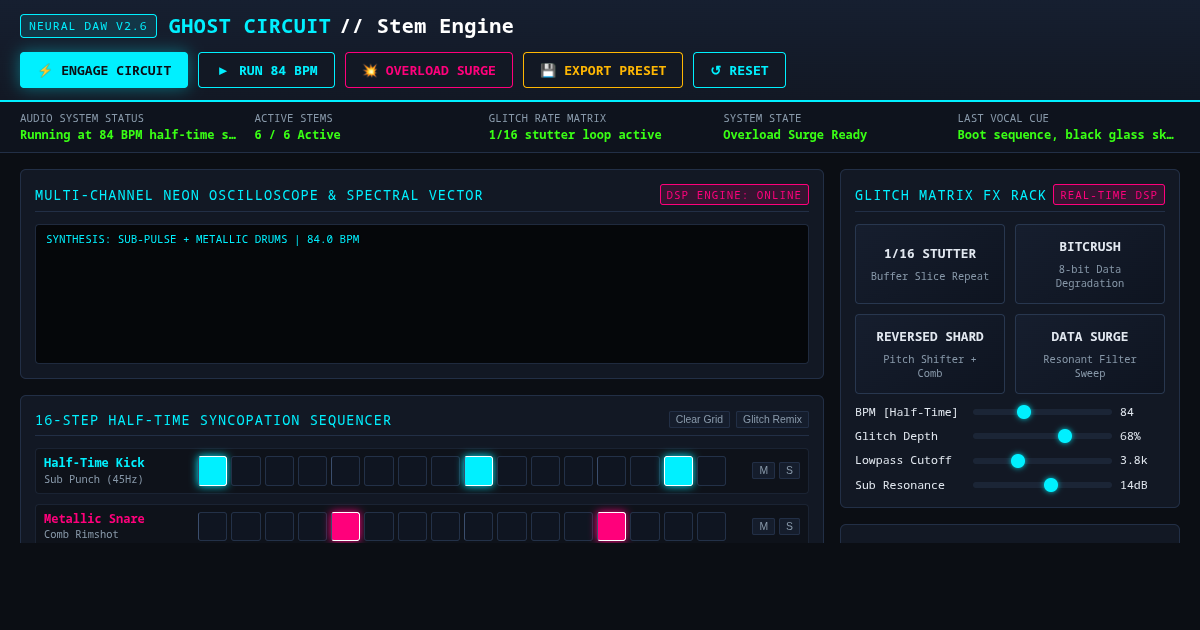Start playback via Run 84 BPM label

tap(278, 70)
